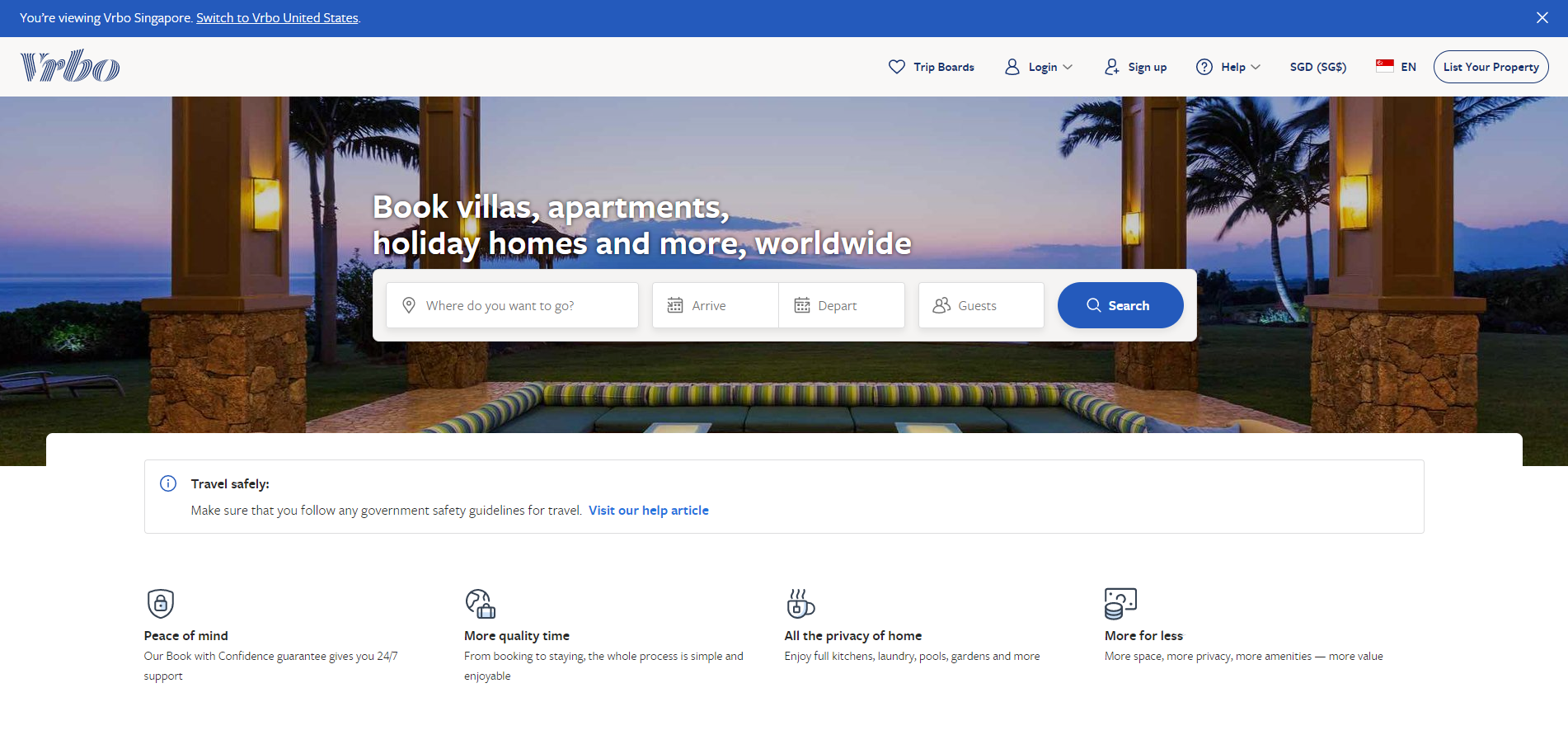This screenshot has width=1568, height=735.
Task: Click the blue Search button
Action: pyautogui.click(x=1120, y=305)
